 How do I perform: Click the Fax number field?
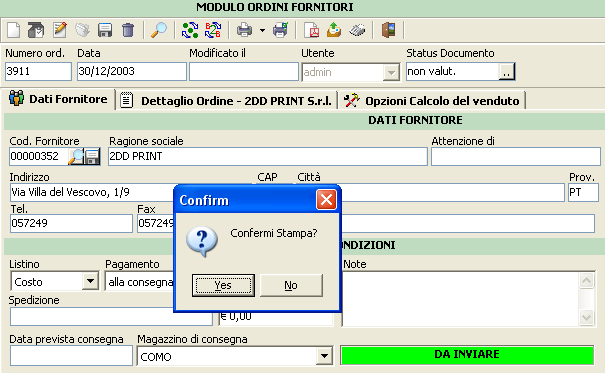pos(156,223)
